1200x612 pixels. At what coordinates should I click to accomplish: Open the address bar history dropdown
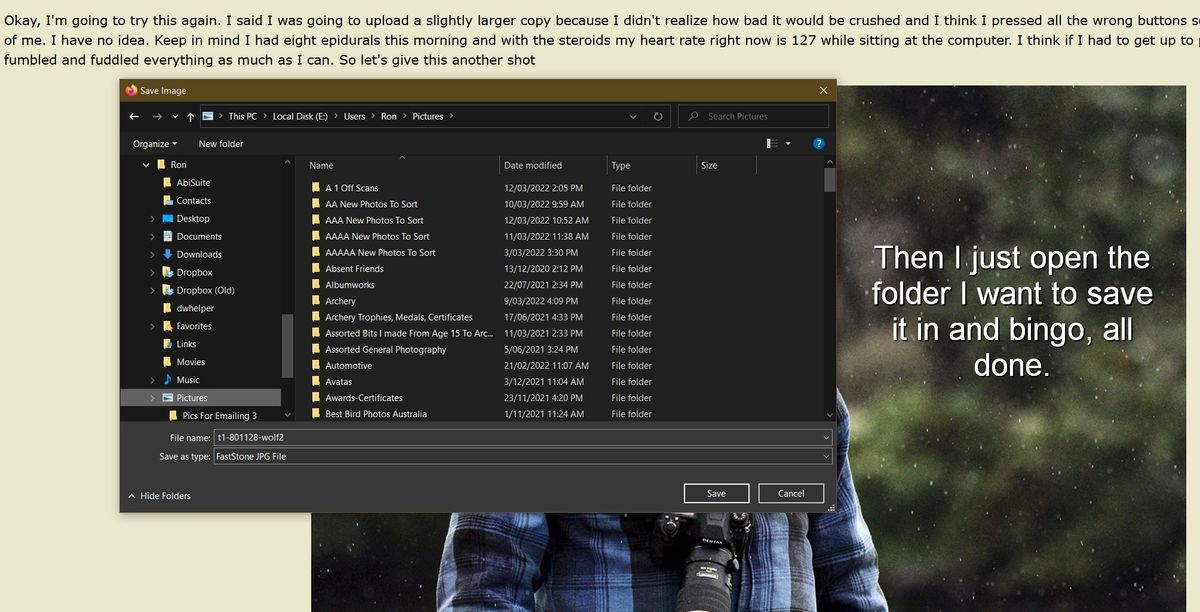[x=633, y=116]
